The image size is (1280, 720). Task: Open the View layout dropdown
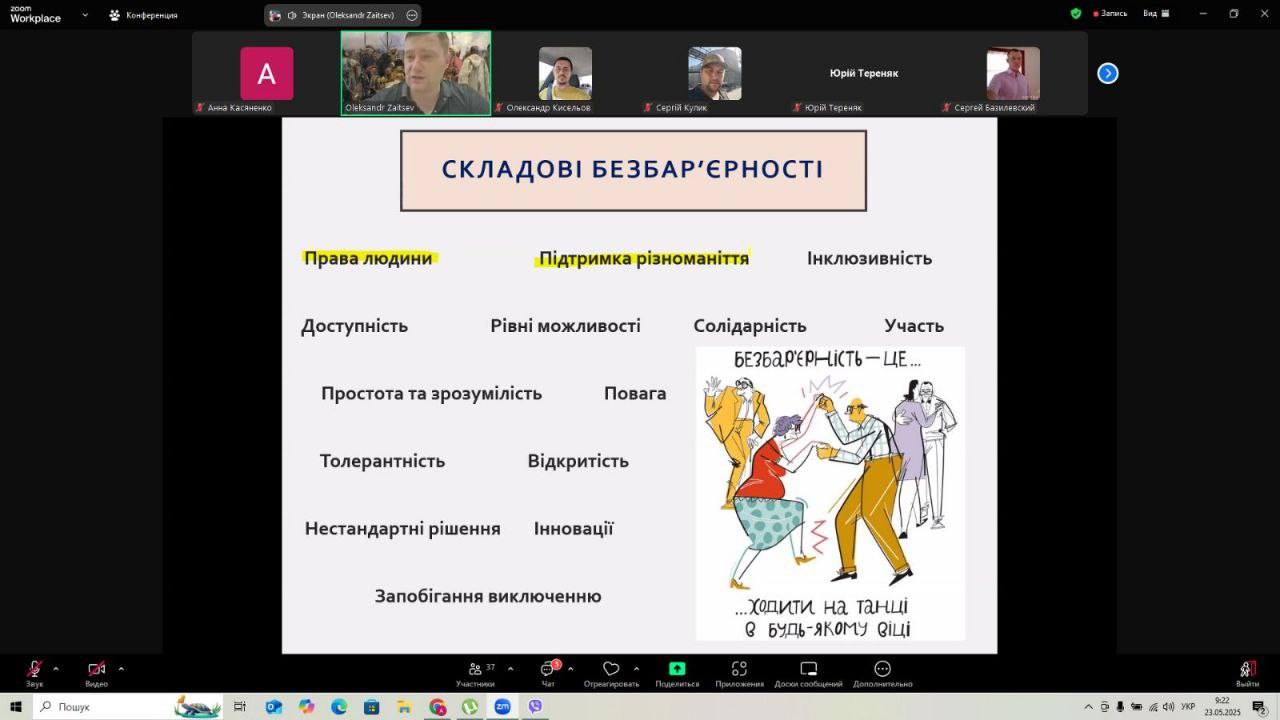1155,14
